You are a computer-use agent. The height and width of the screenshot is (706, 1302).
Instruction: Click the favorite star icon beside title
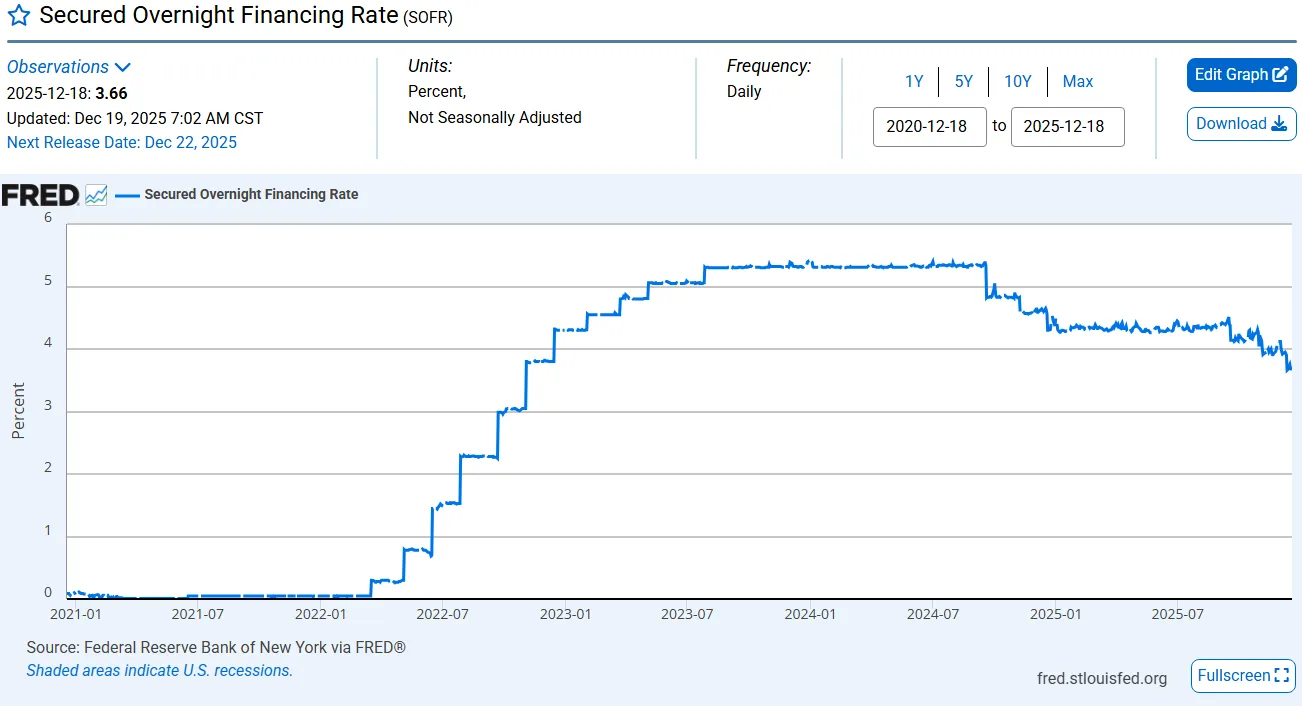pos(19,17)
